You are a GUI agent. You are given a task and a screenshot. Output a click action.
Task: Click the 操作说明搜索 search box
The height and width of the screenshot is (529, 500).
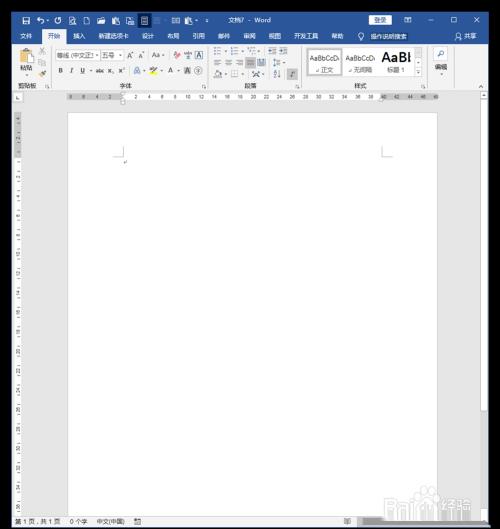pos(388,36)
